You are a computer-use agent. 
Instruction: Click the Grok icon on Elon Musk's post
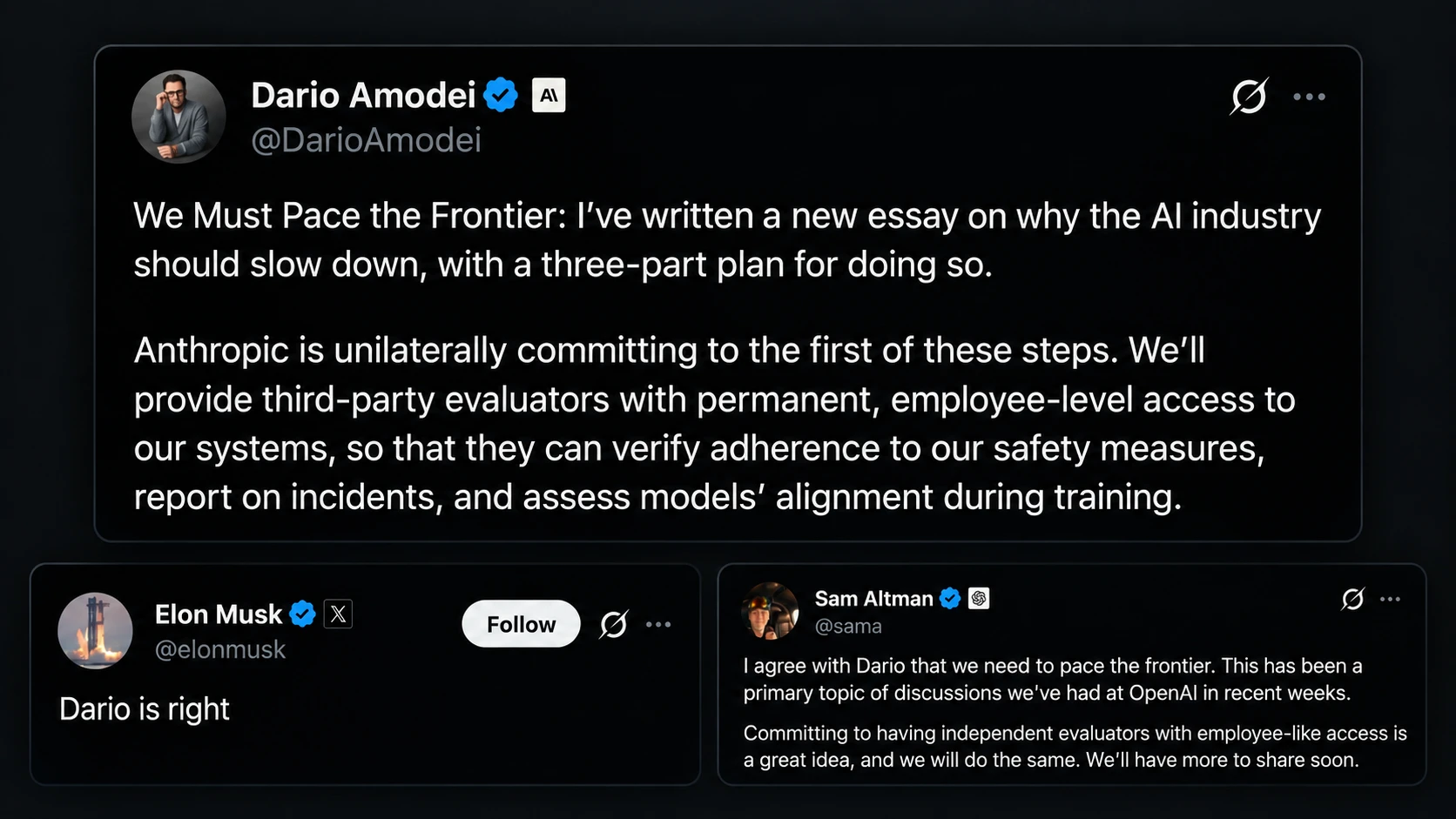click(614, 624)
